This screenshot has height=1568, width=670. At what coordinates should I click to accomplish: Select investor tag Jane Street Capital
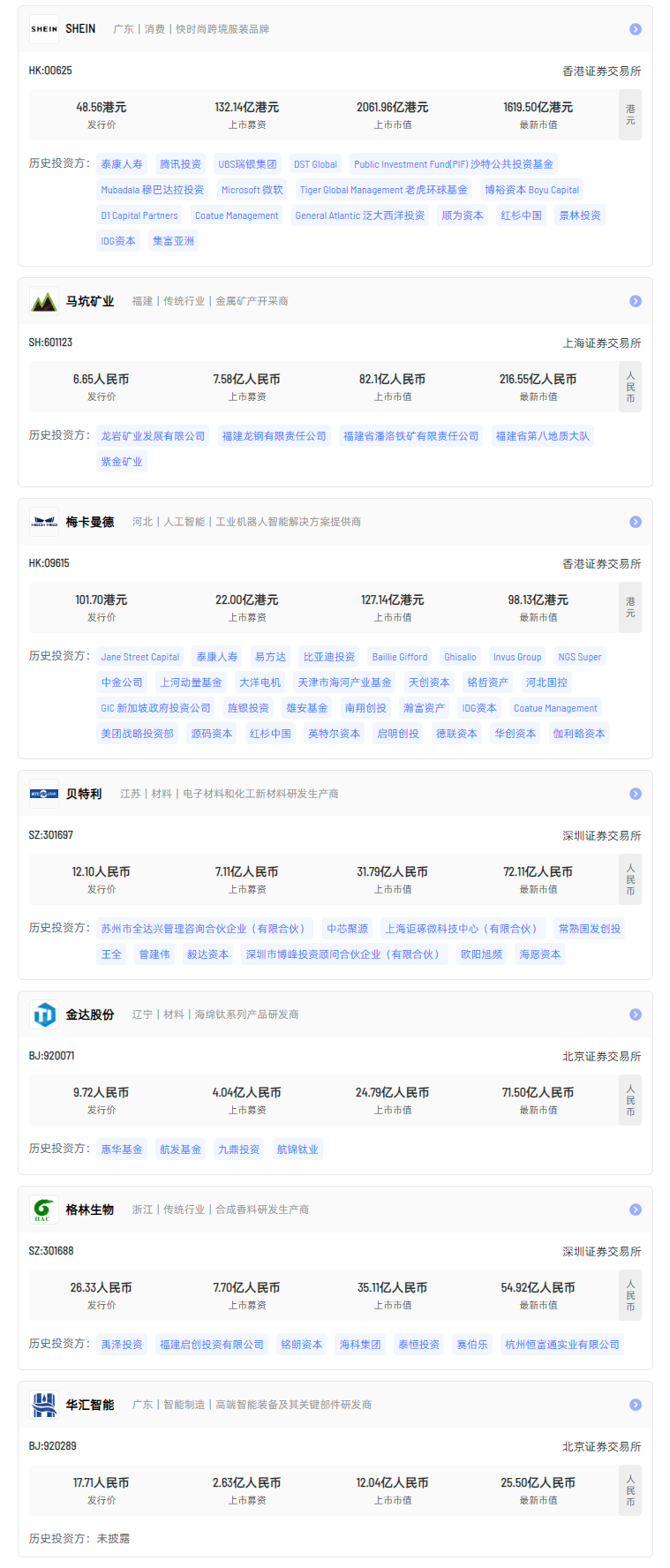(140, 657)
